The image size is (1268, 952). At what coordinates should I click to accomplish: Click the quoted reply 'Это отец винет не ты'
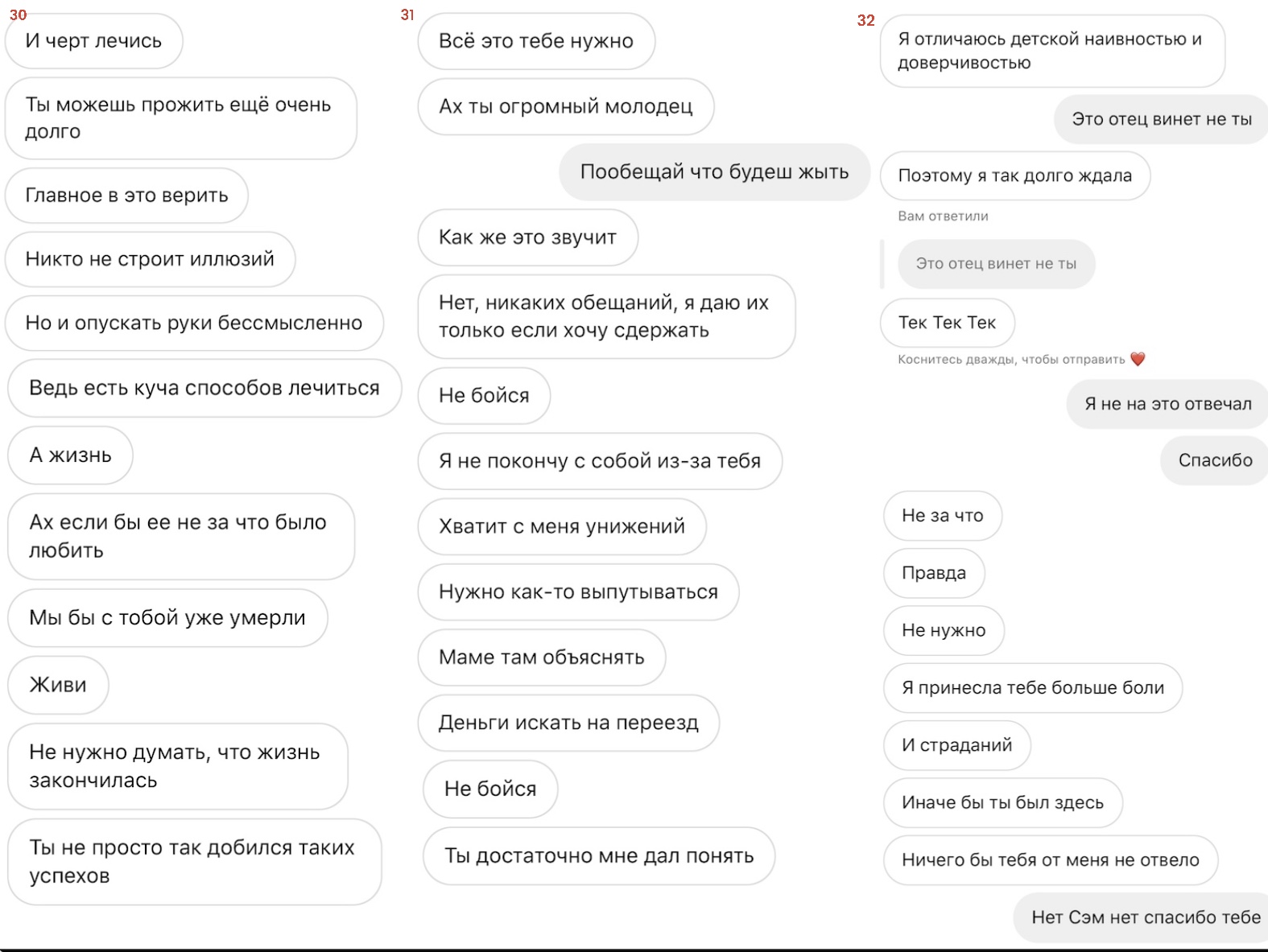[996, 264]
